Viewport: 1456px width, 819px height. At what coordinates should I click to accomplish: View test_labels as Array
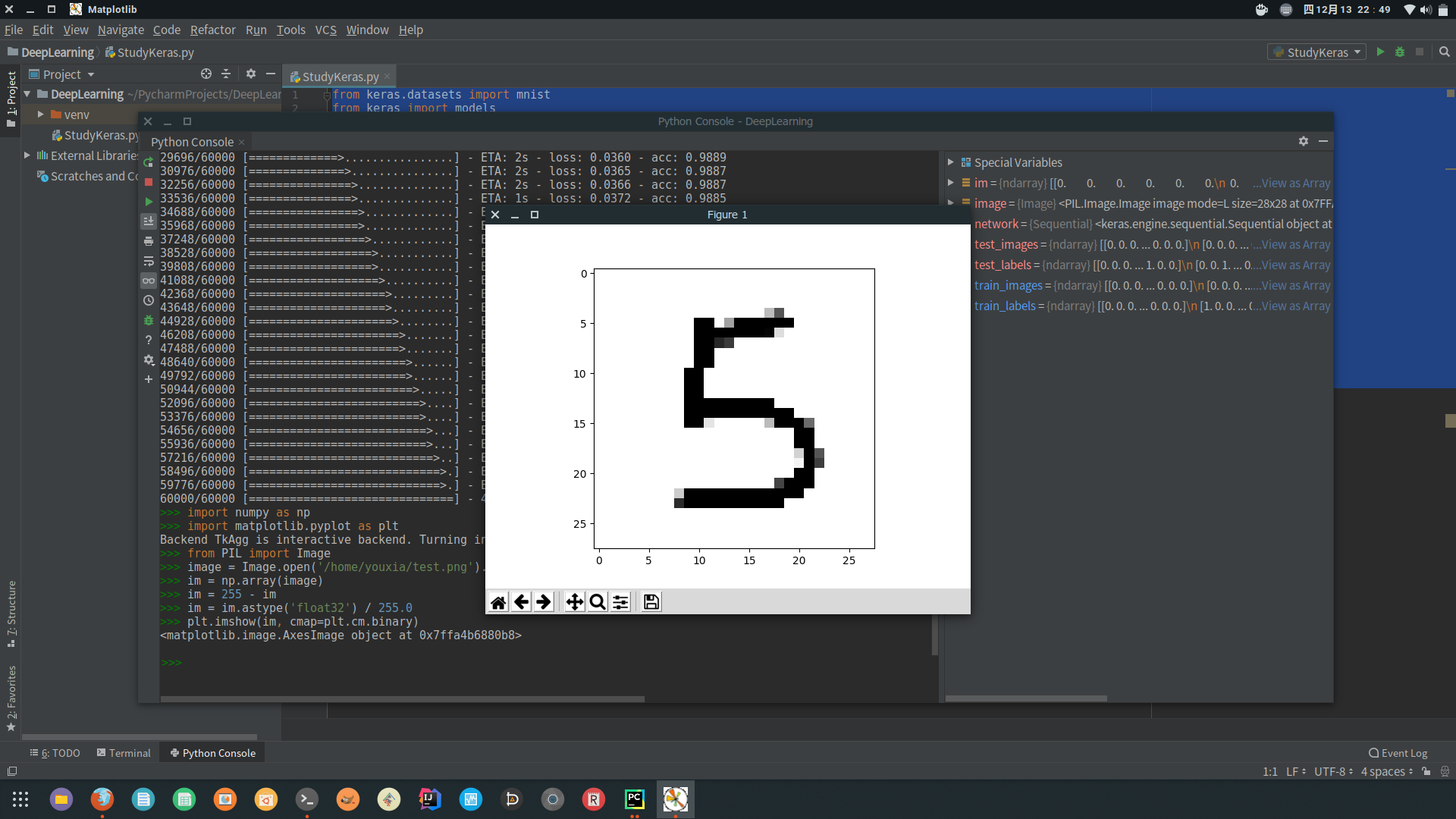coord(1296,265)
